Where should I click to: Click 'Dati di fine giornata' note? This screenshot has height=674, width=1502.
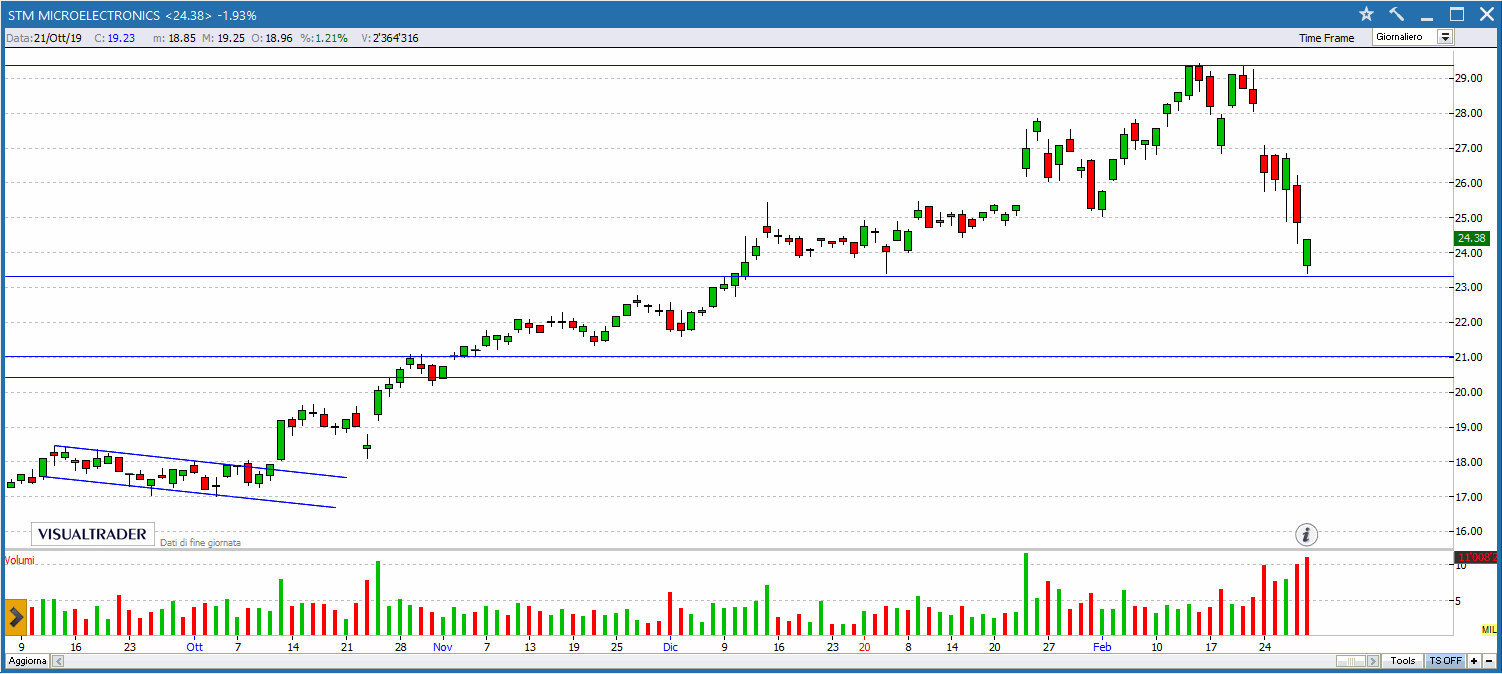tap(200, 542)
